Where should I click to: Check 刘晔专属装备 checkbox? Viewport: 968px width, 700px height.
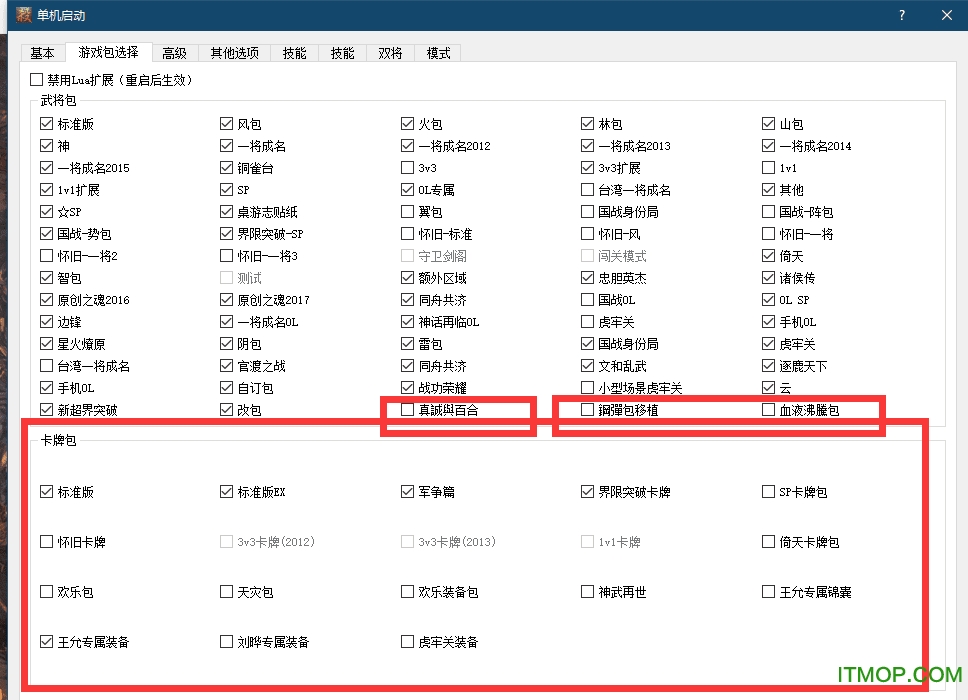[x=227, y=642]
